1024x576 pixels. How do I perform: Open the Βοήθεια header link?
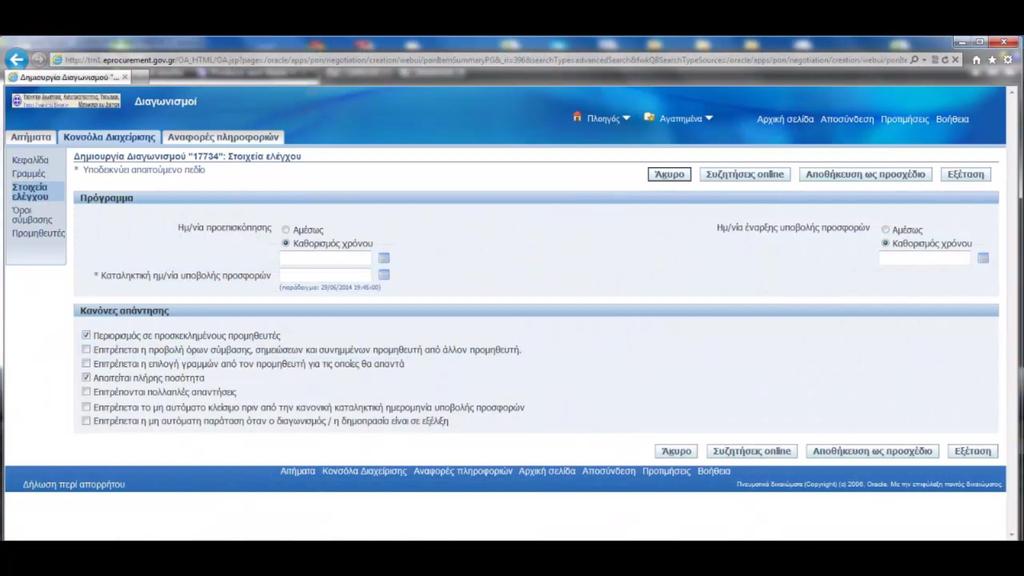[952, 119]
